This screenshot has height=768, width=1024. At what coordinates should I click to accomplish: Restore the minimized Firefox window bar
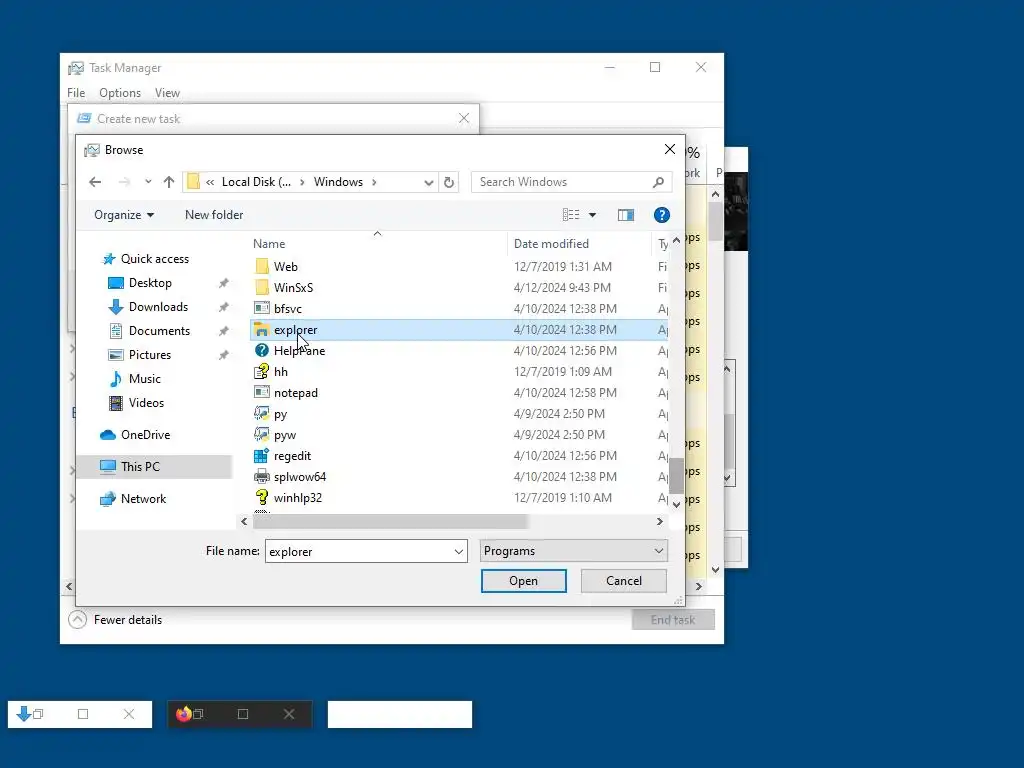click(240, 714)
